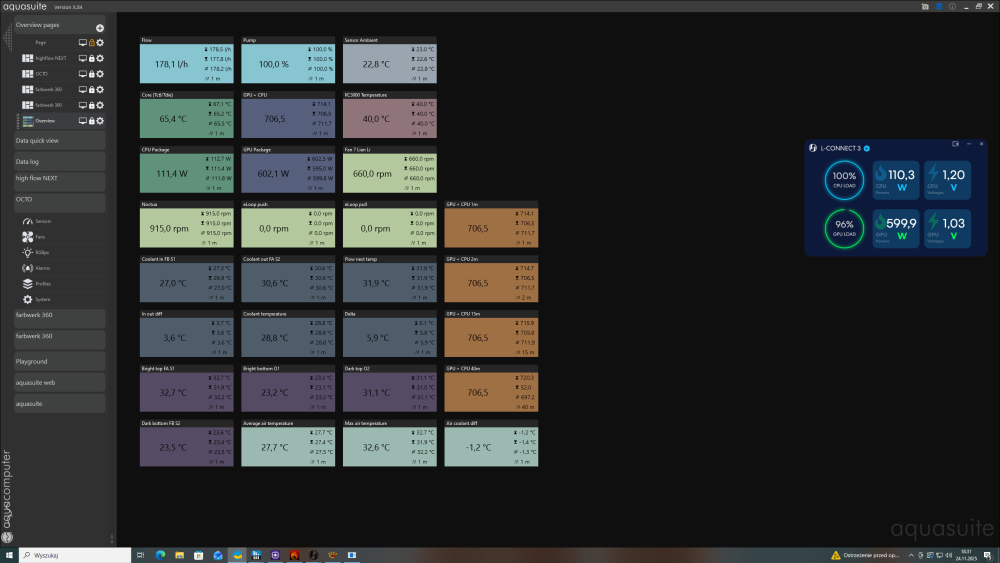Click the Pump tile showing 100,0 %
Screen dimensions: 1000x563
pos(288,60)
